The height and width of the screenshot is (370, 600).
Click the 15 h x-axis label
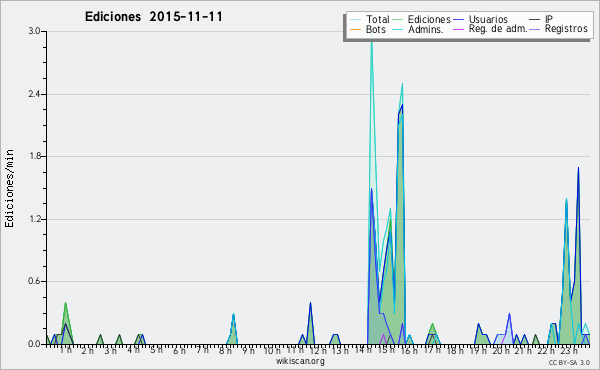pos(386,350)
